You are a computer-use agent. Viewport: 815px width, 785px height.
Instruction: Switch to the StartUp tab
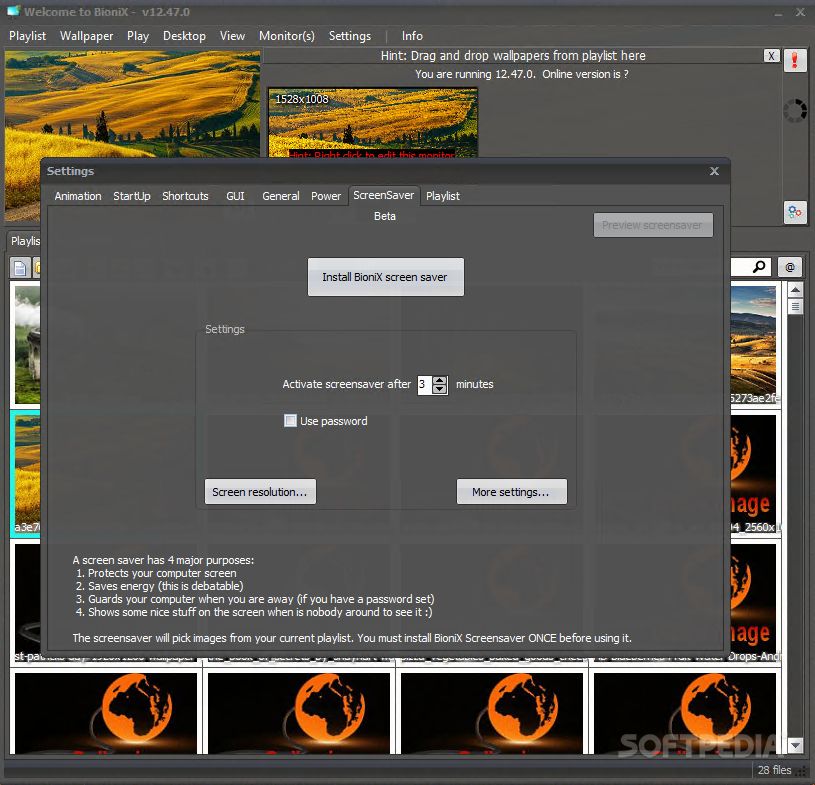tap(132, 196)
